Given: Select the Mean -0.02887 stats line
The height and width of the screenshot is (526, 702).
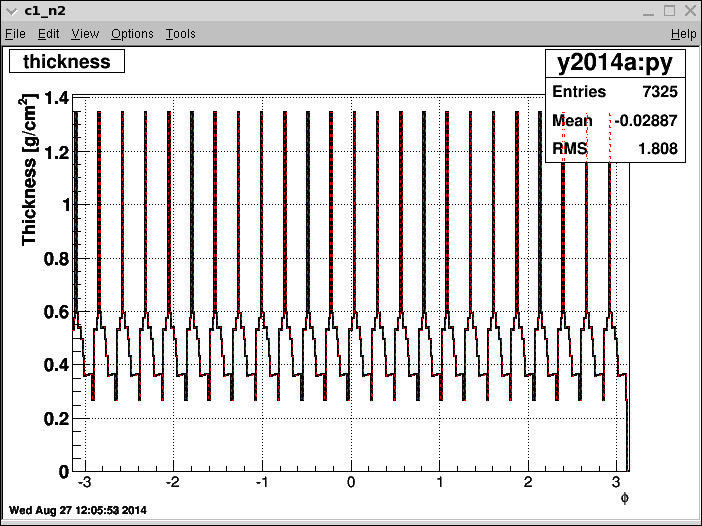Looking at the screenshot, I should (x=615, y=120).
